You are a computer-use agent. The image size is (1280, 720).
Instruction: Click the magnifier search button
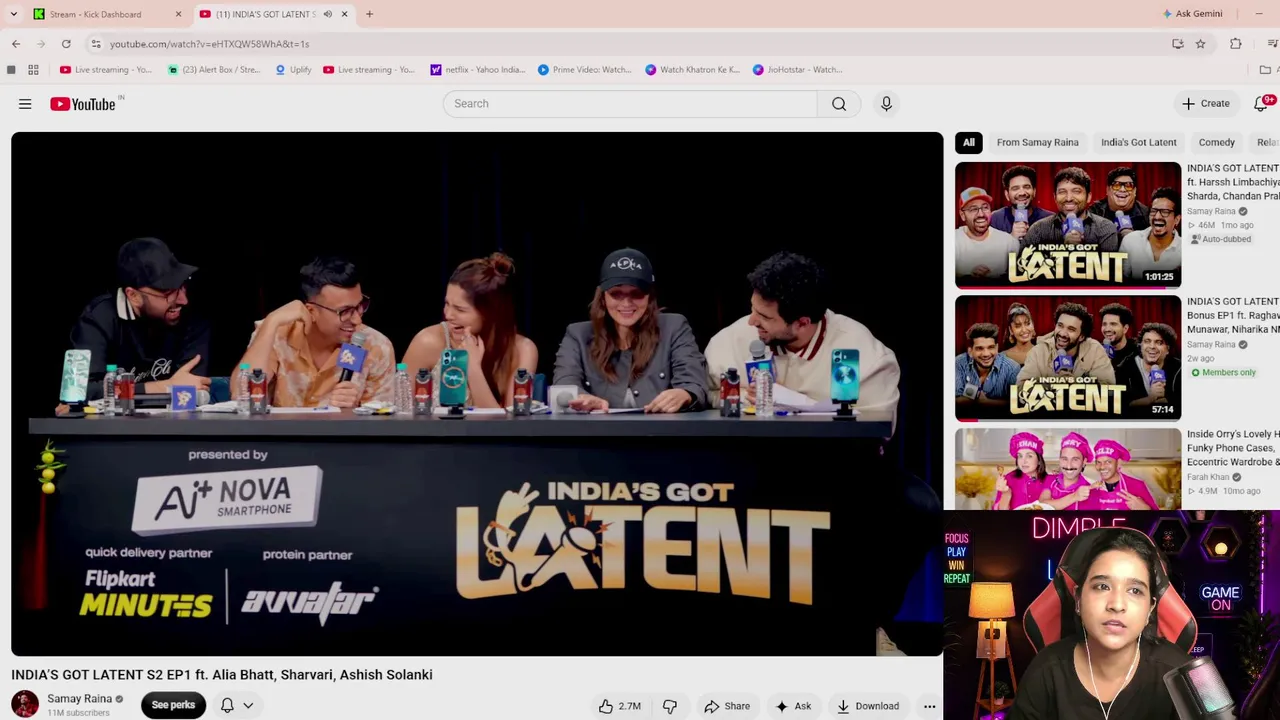click(x=839, y=104)
